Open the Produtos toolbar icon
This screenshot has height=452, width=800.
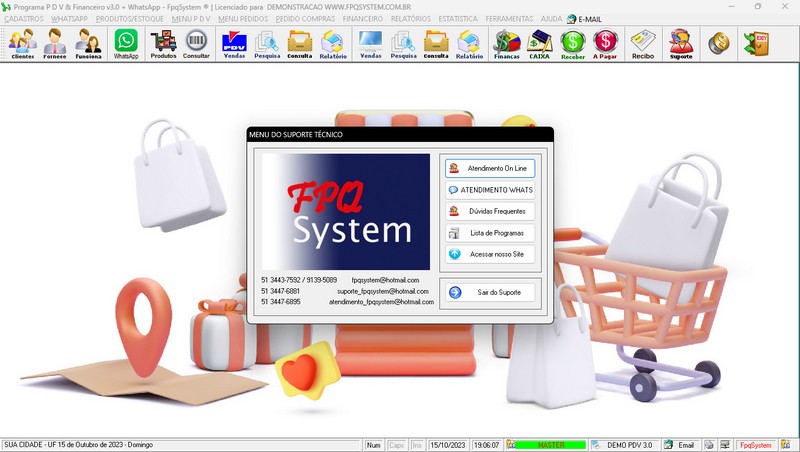coord(163,44)
